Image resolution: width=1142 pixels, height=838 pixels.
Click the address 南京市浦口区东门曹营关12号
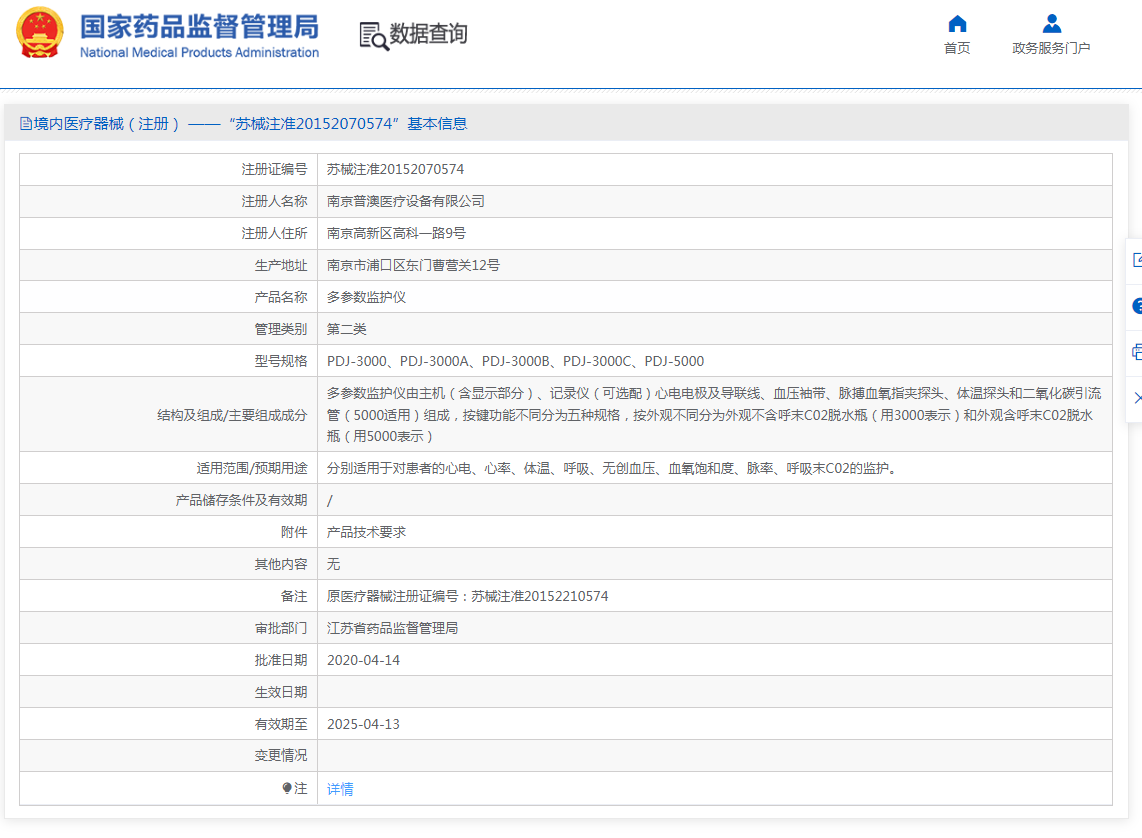tap(413, 265)
